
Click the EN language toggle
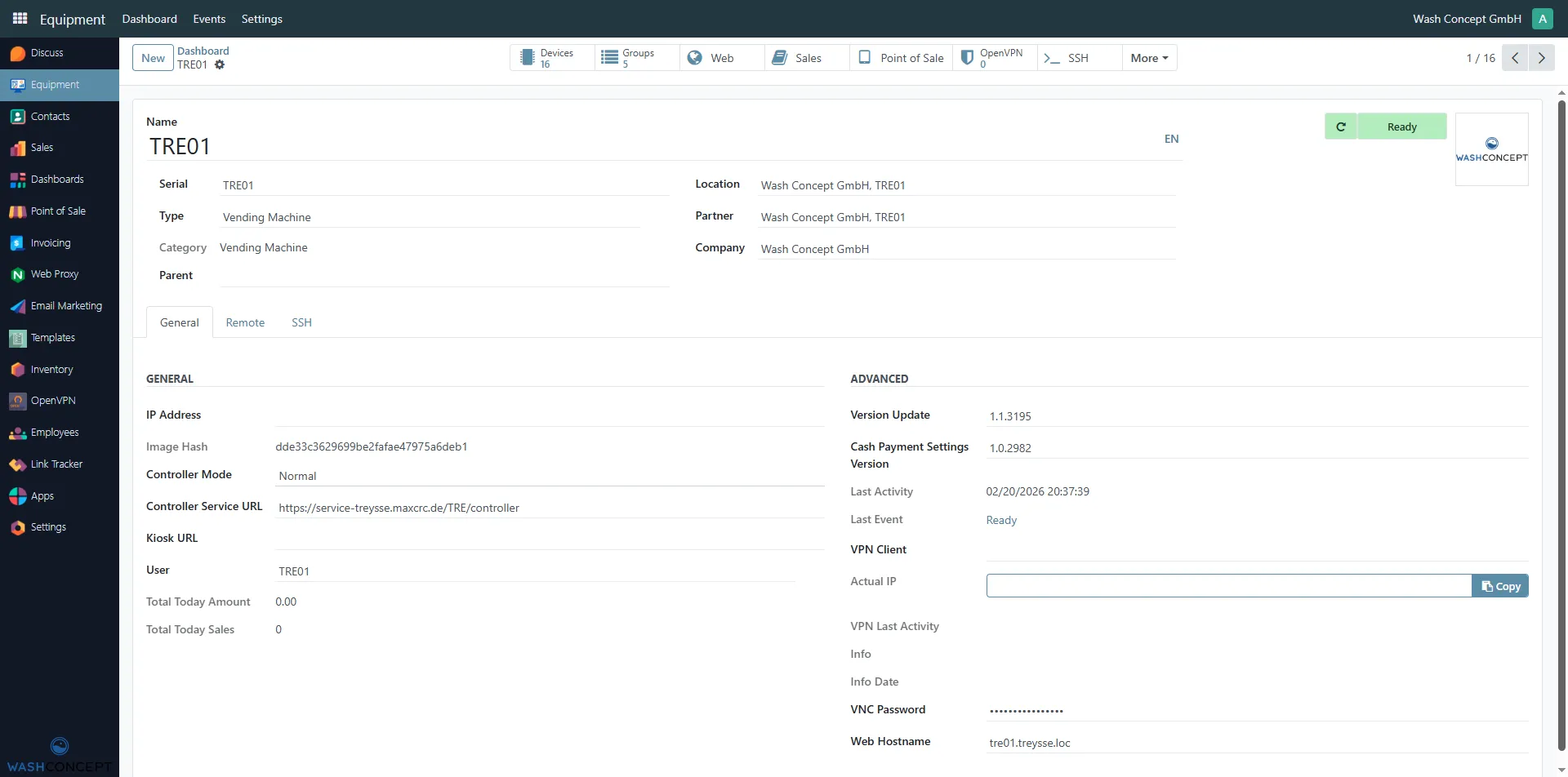(x=1172, y=139)
